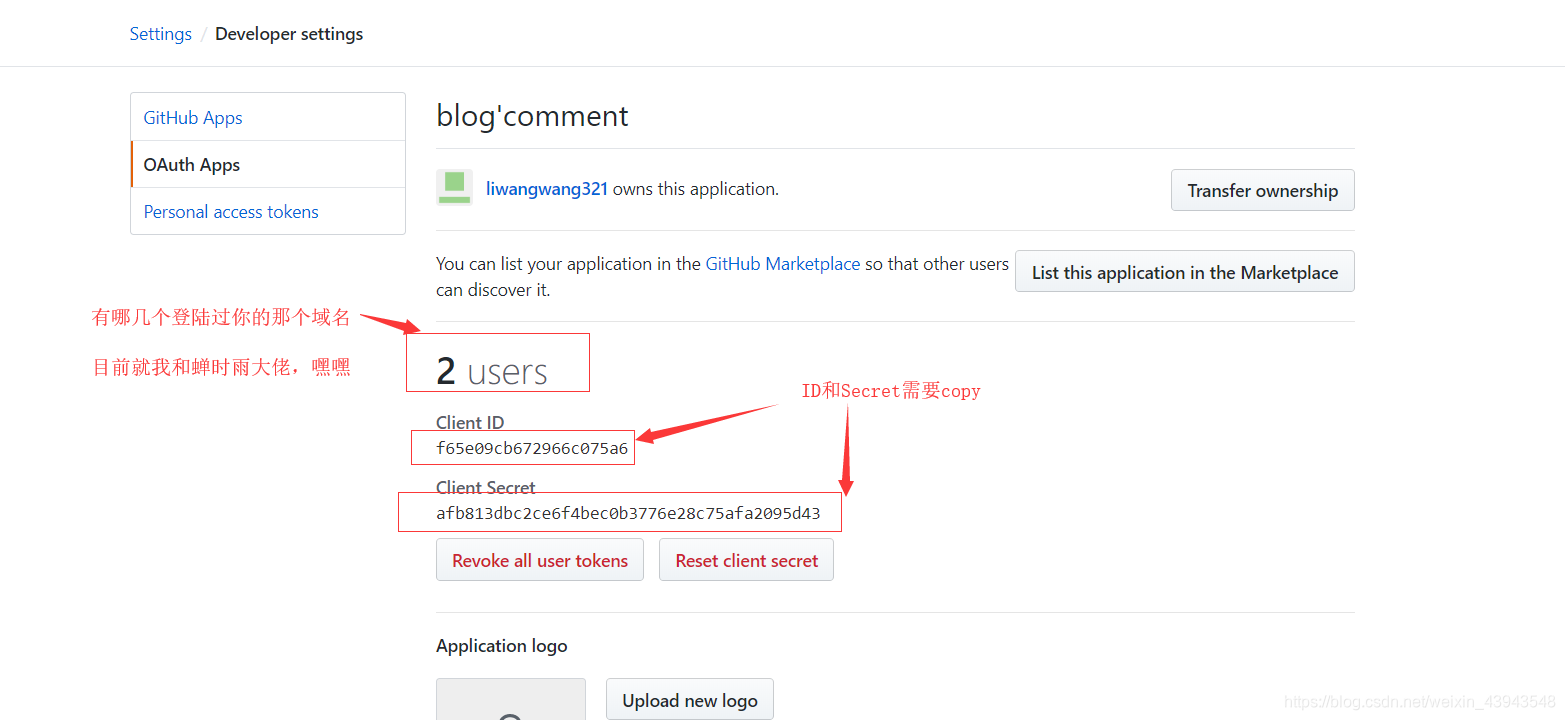Open the Settings breadcrumb link
The image size is (1565, 720).
point(160,34)
